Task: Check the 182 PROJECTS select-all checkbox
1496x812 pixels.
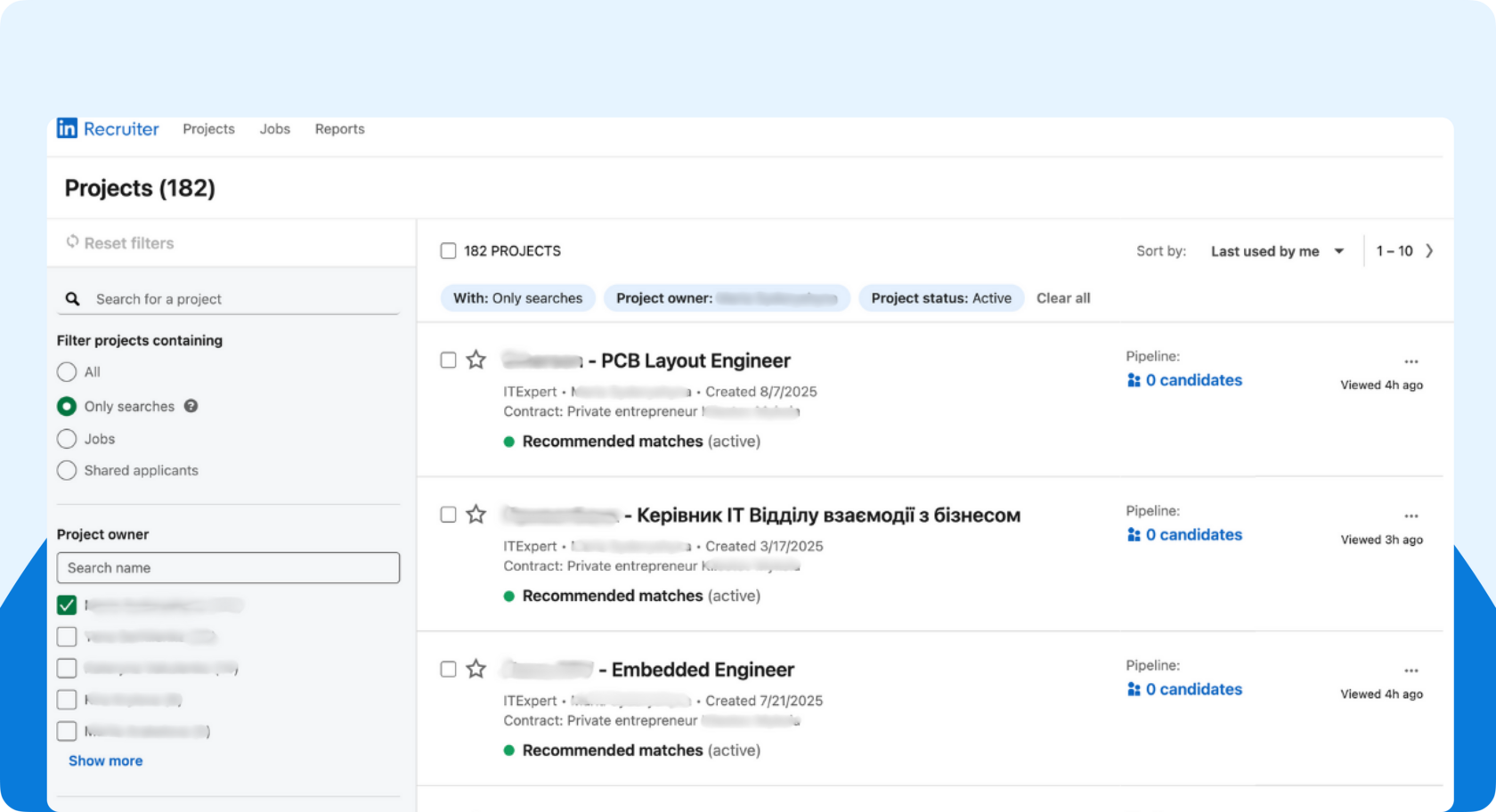Action: [x=449, y=251]
